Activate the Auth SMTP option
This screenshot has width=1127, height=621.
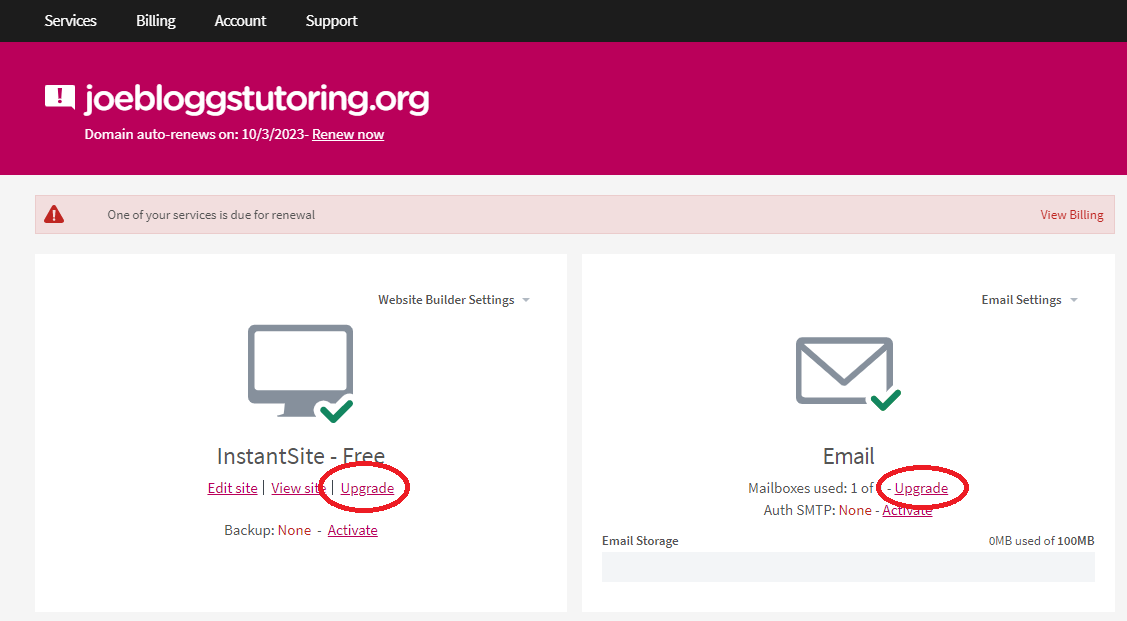coord(907,509)
